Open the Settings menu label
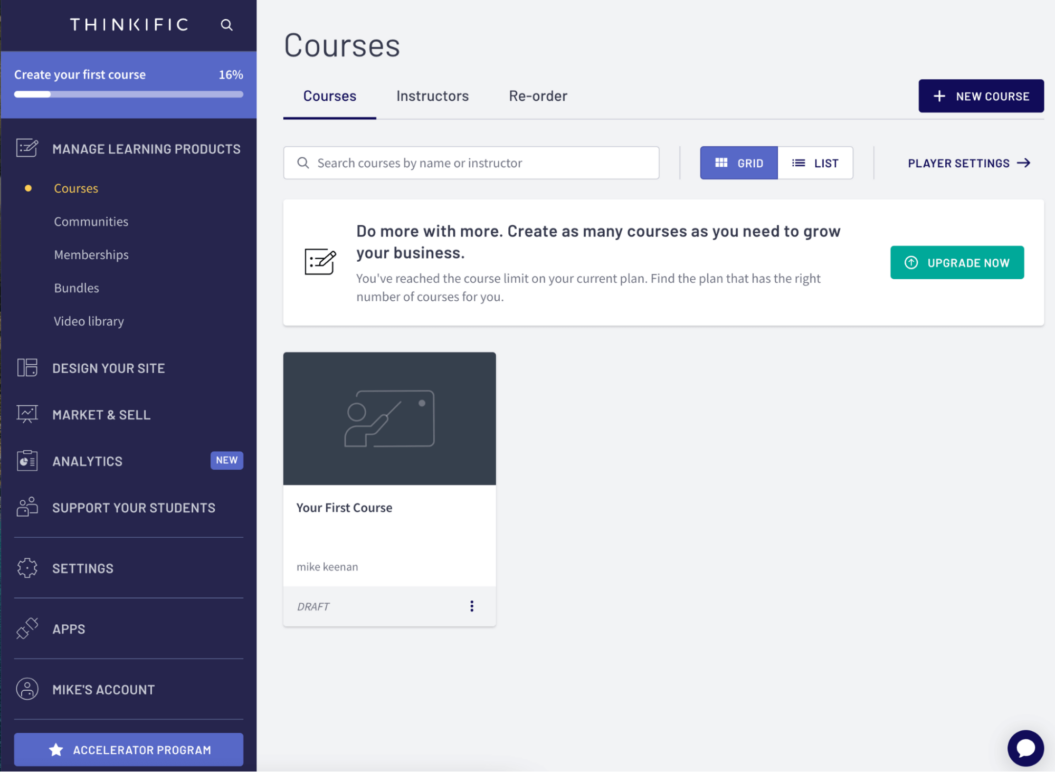Image resolution: width=1055 pixels, height=772 pixels. click(x=83, y=568)
